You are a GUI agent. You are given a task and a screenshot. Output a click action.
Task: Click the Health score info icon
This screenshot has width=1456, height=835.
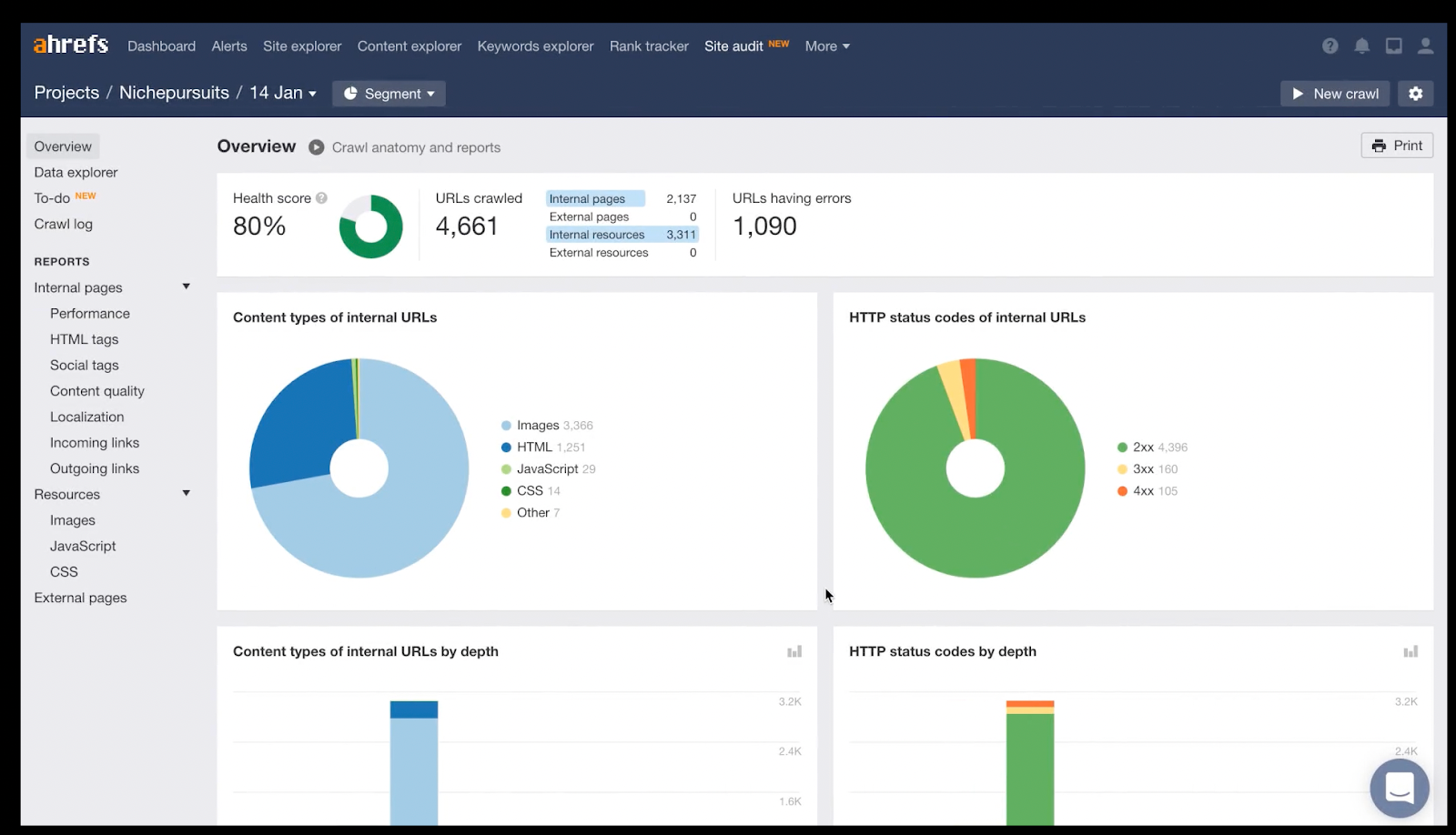click(x=321, y=198)
